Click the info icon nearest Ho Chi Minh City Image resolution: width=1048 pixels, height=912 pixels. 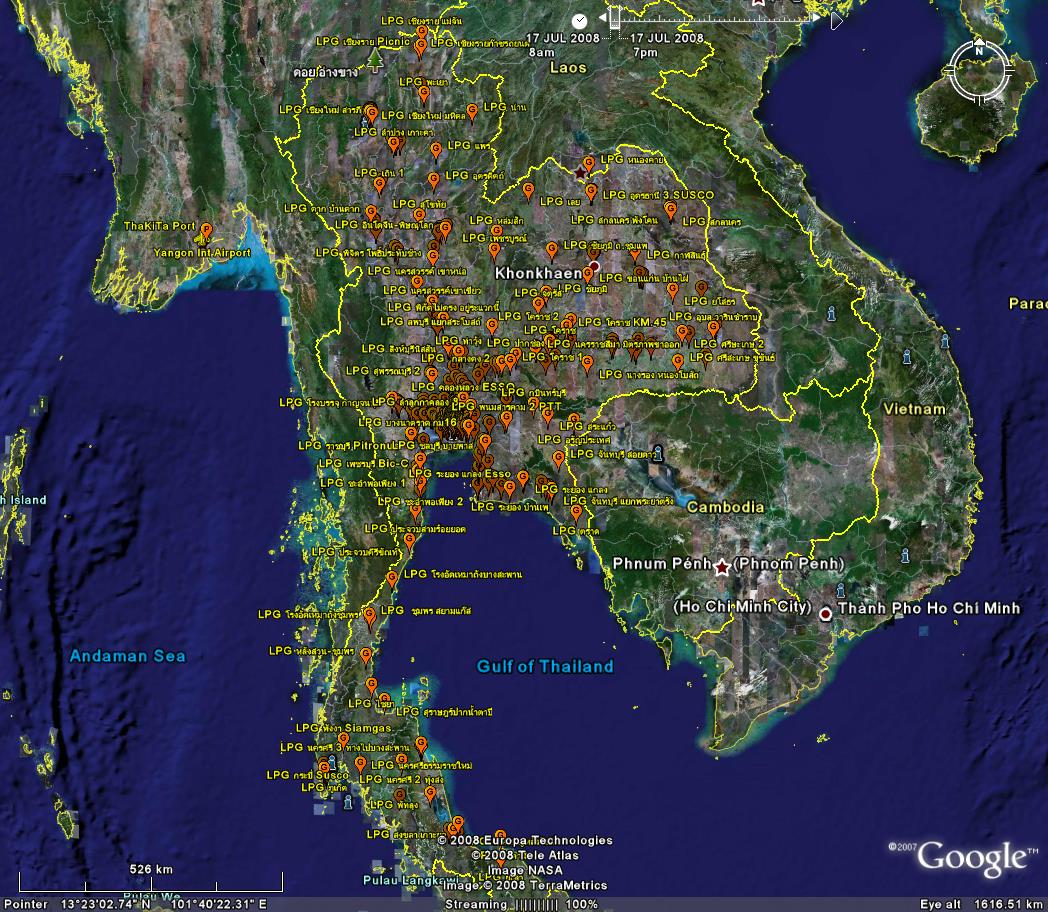coord(840,591)
